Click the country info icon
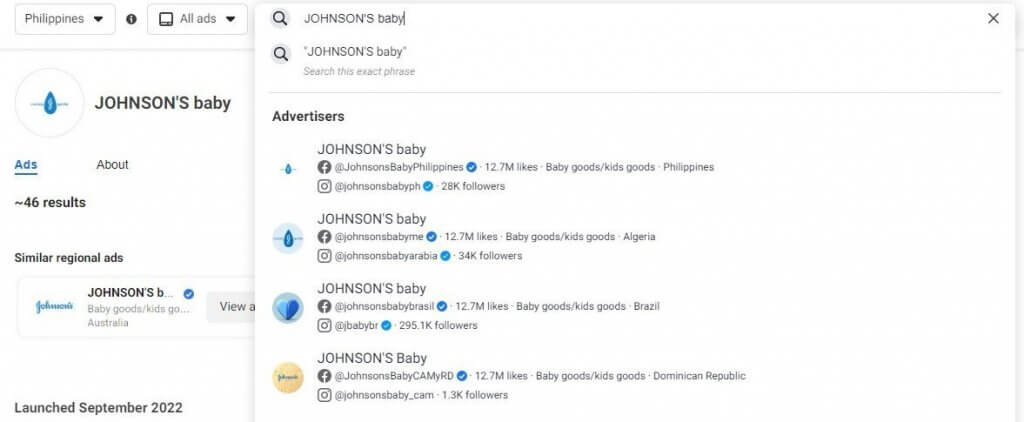Image resolution: width=1024 pixels, height=422 pixels. [x=131, y=19]
